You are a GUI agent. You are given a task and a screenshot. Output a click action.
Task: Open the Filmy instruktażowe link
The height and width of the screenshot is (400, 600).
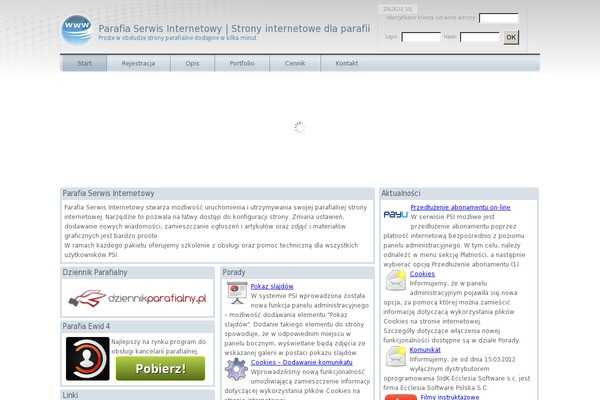coord(450,397)
